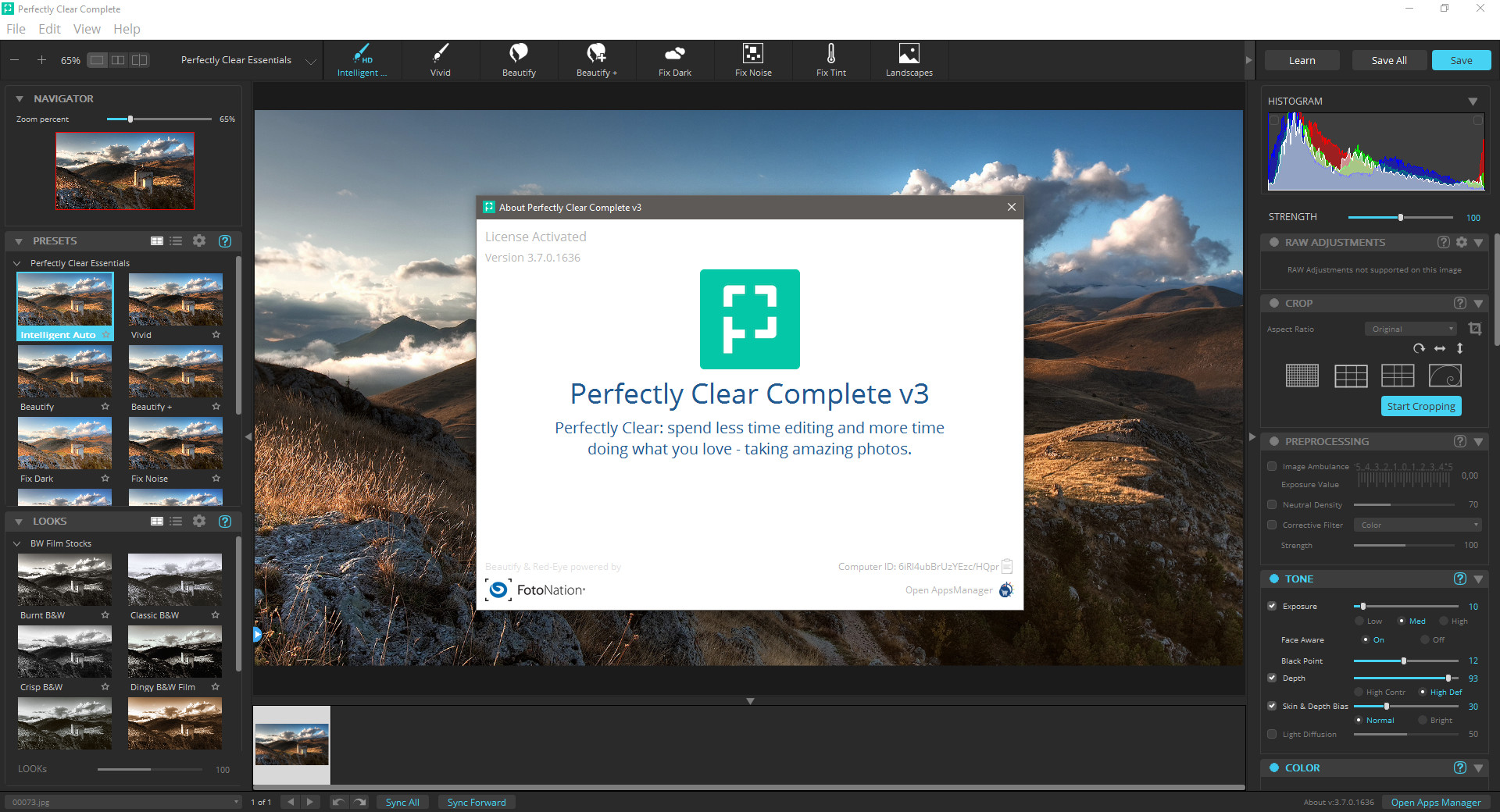This screenshot has width=1500, height=812.
Task: Open Looks panel gear settings
Action: point(199,521)
